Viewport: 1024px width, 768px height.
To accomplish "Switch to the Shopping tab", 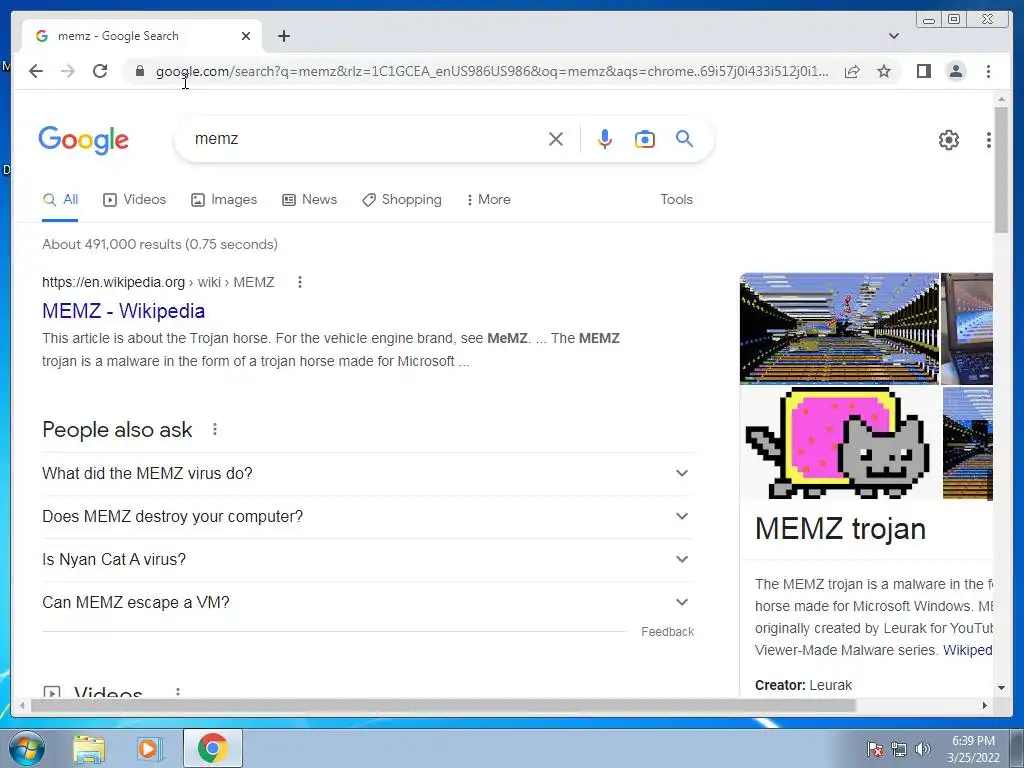I will coord(402,200).
